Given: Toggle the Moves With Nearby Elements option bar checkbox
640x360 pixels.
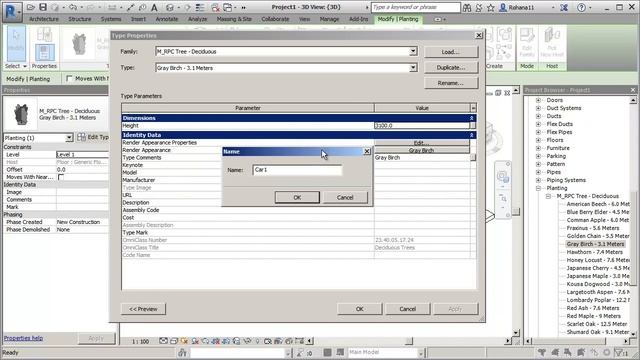Looking at the screenshot, I should point(69,78).
